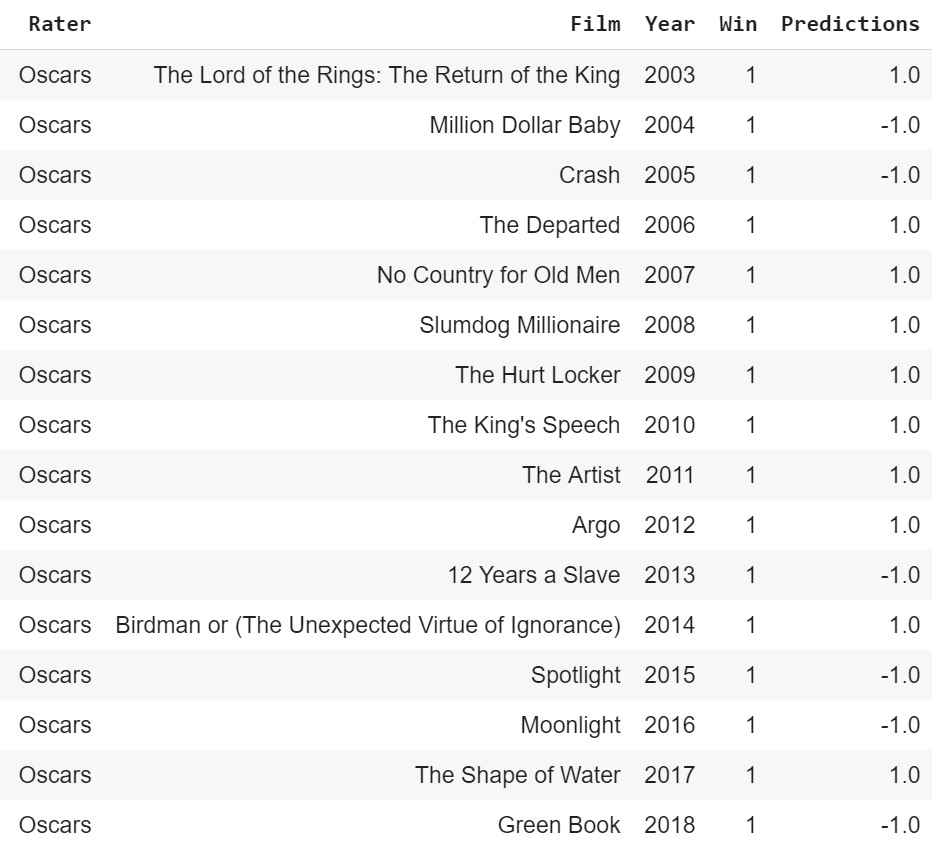Viewport: 946px width, 859px height.
Task: Select The Departed row film cell
Action: 550,226
